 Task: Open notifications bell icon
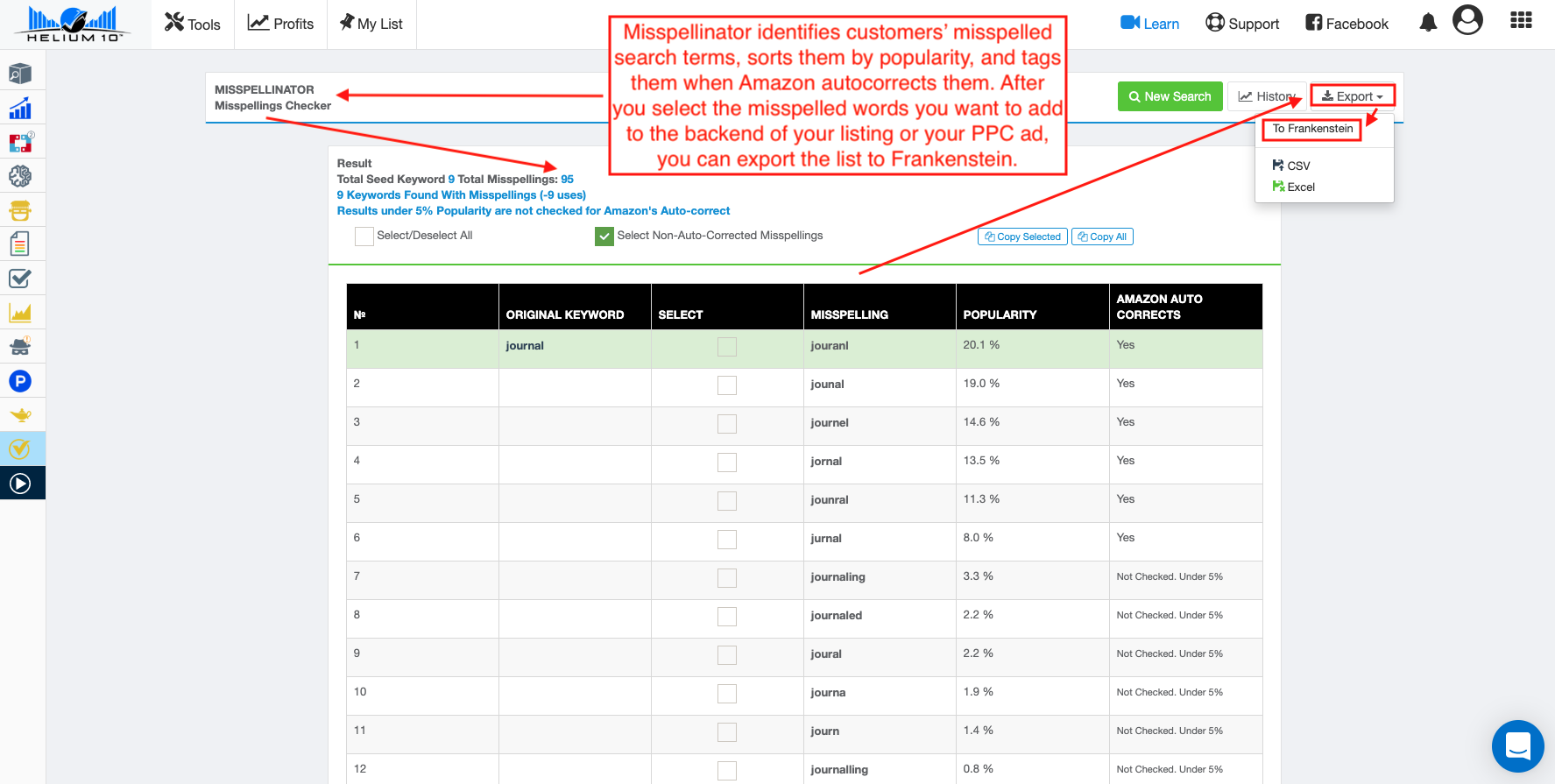(1428, 23)
